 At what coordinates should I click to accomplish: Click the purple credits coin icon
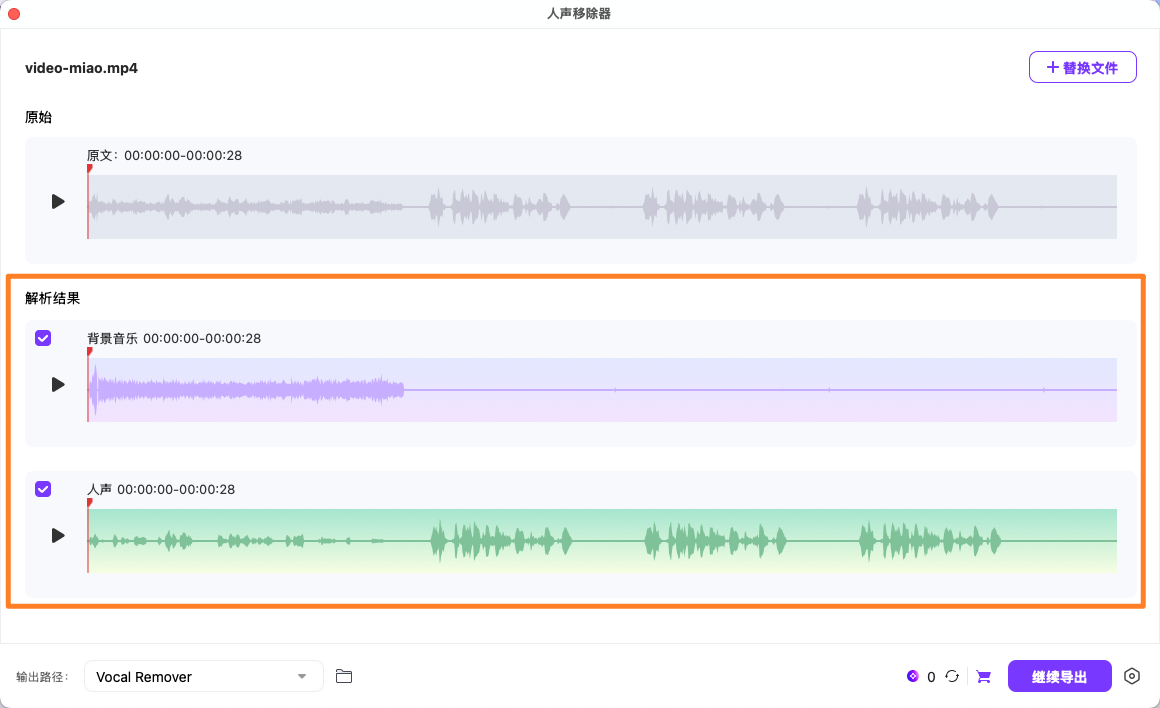912,677
